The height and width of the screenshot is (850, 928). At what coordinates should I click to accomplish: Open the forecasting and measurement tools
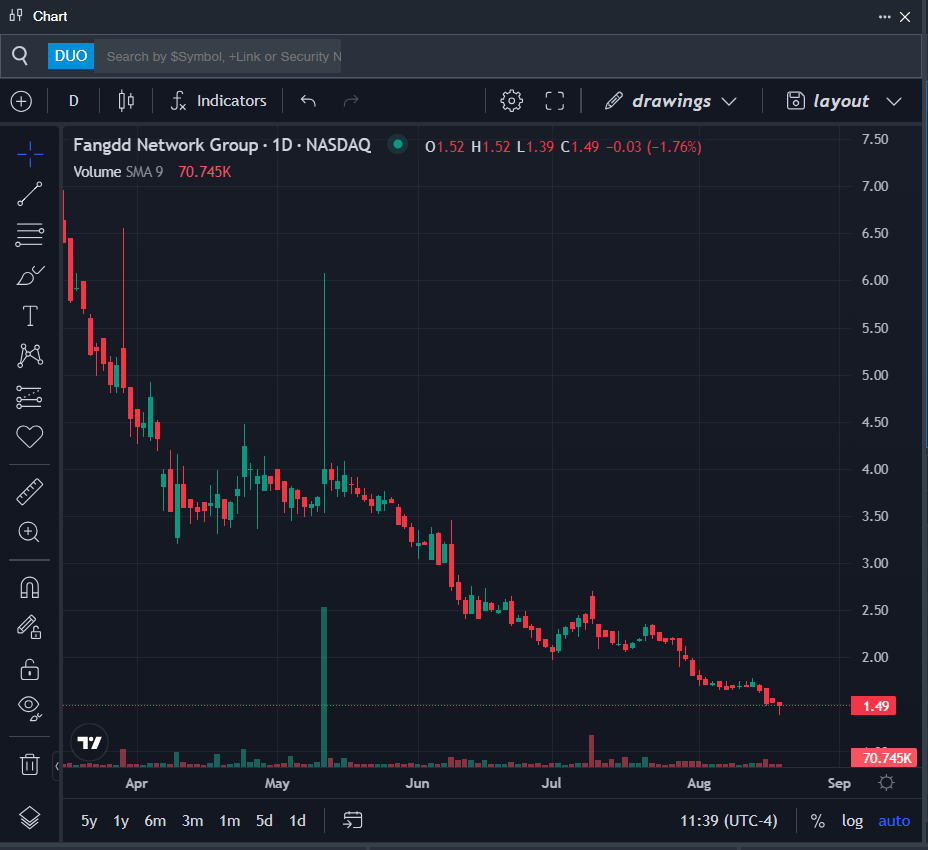point(30,397)
